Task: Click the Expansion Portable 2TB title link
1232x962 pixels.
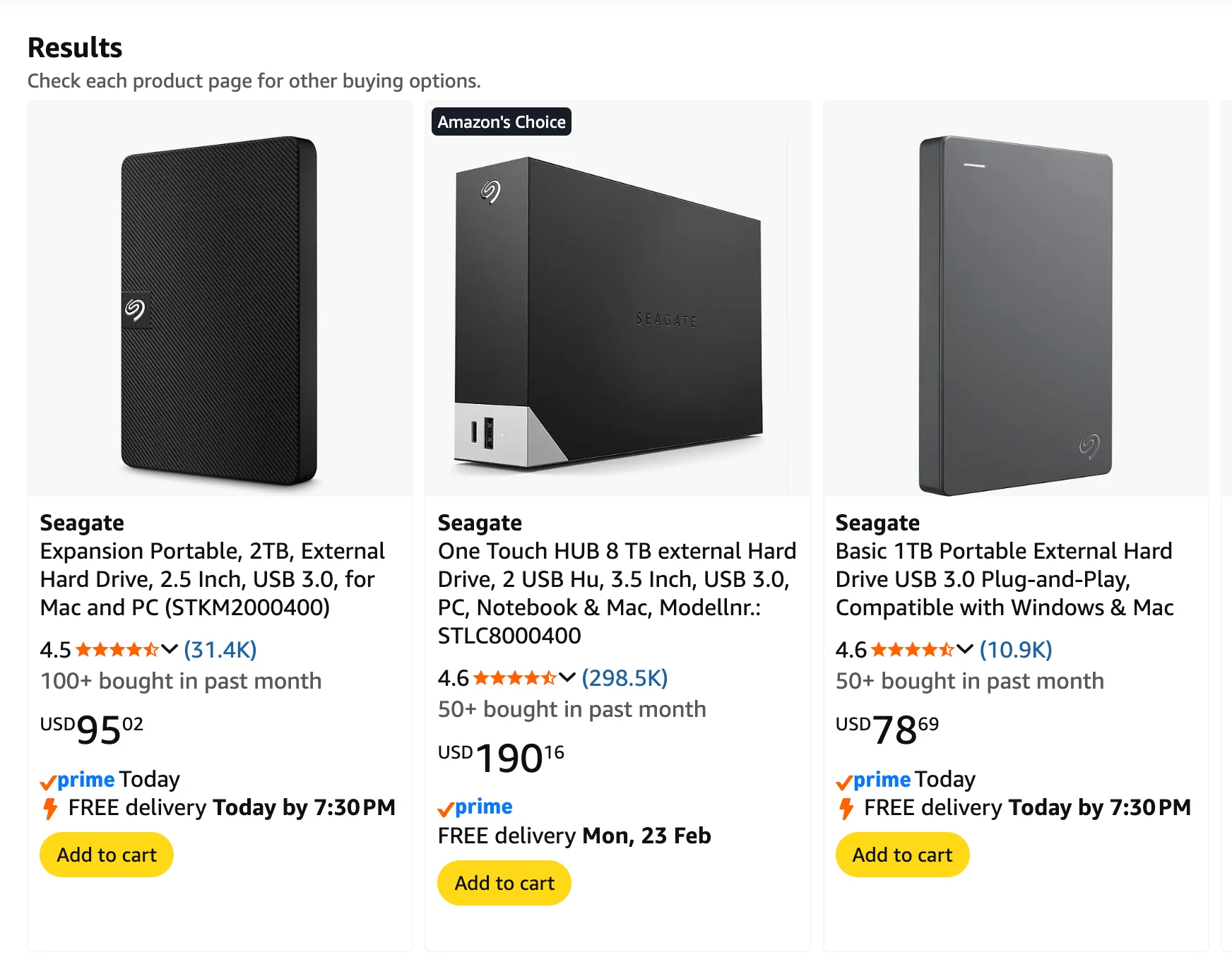Action: coord(212,579)
